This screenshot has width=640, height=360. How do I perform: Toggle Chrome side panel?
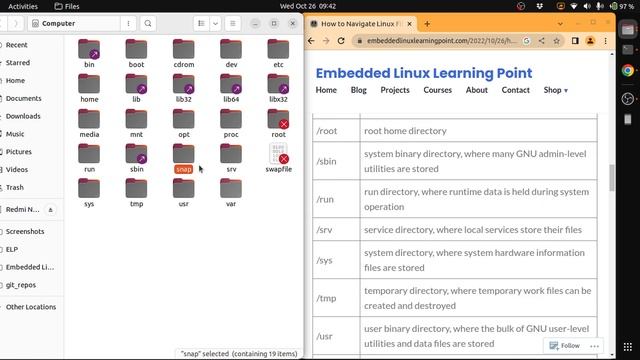coord(575,41)
